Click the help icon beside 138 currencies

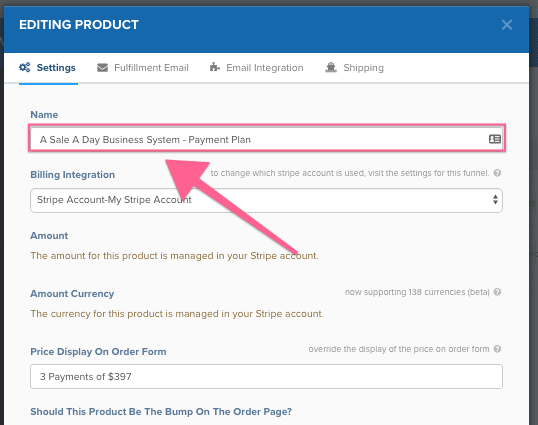[x=497, y=292]
